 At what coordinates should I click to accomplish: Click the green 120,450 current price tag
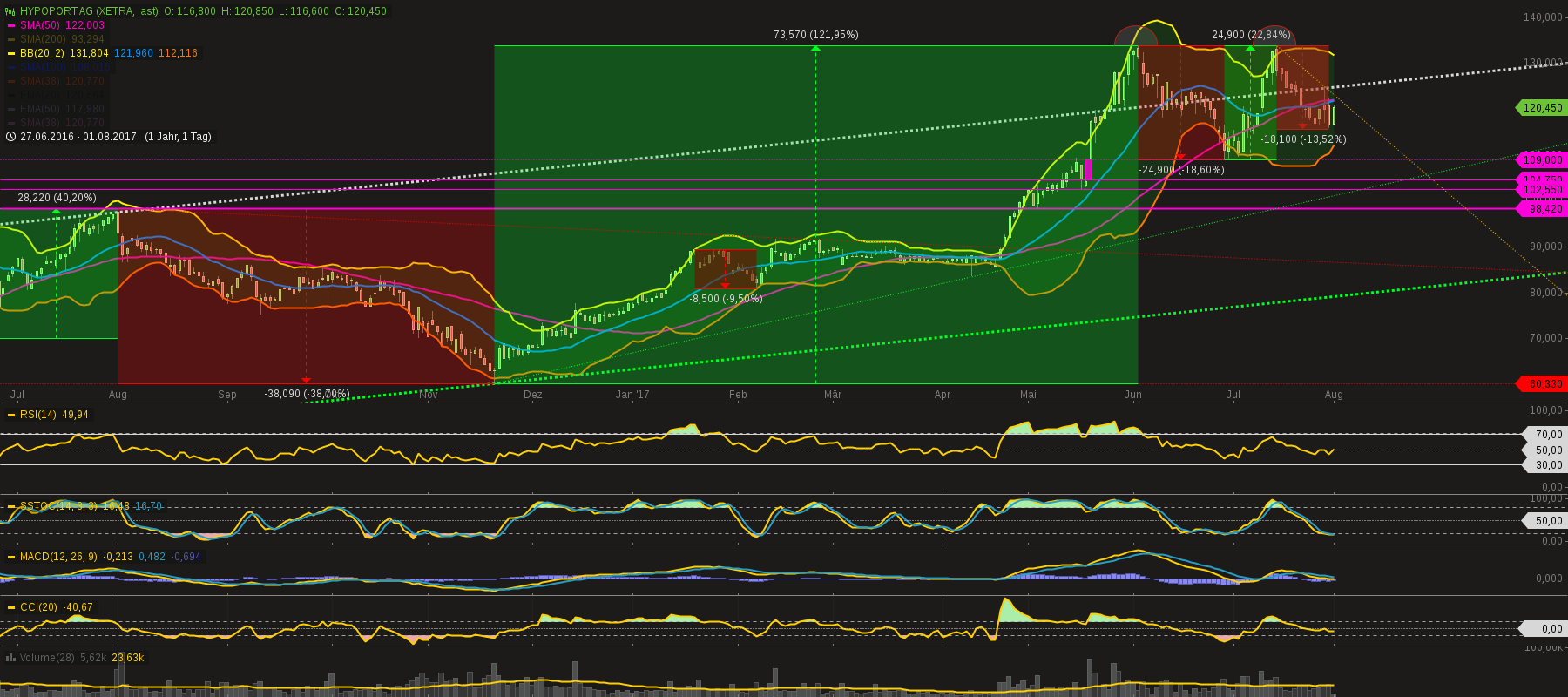click(x=1542, y=108)
